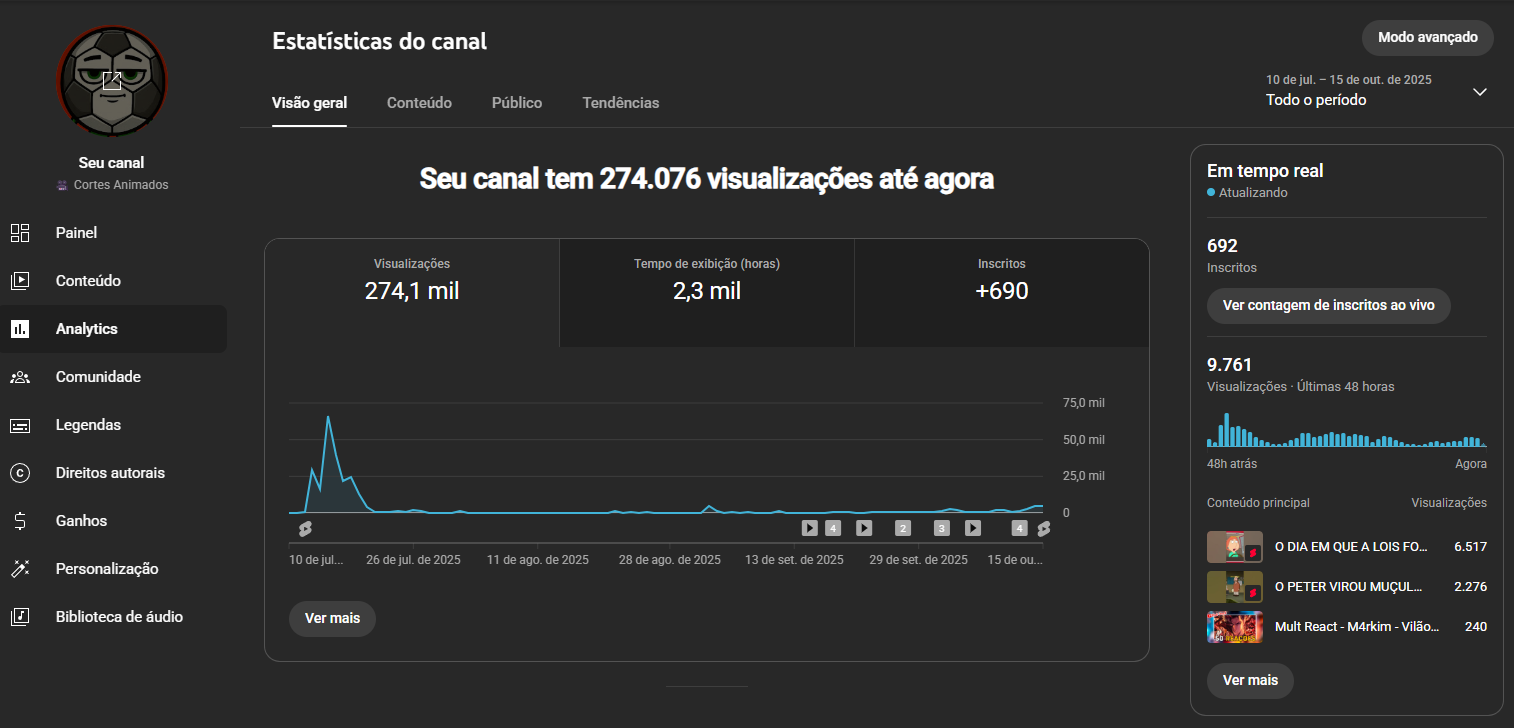The image size is (1514, 728).
Task: Click the Em tempo real heading
Action: [x=1265, y=171]
